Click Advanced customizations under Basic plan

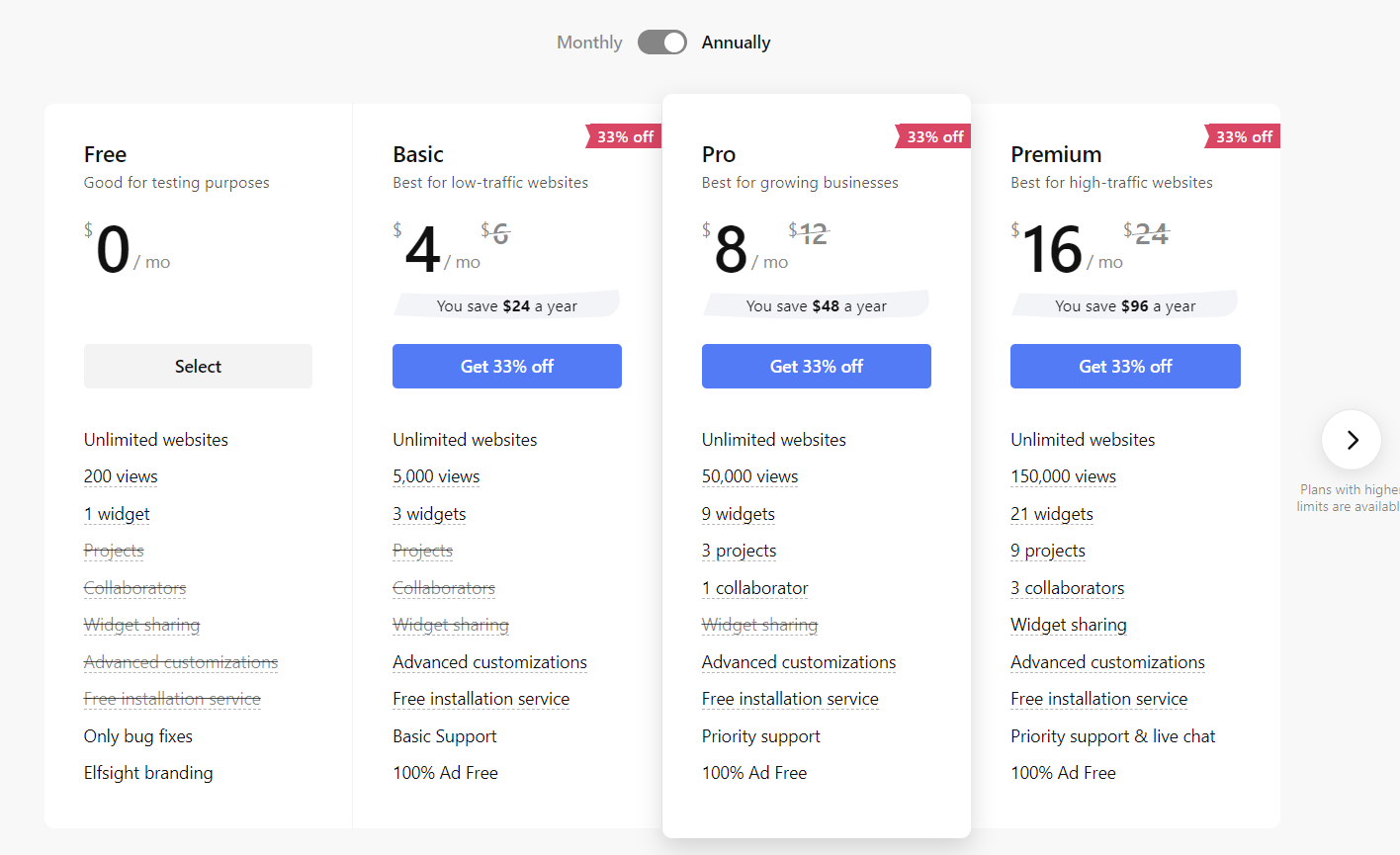(489, 662)
